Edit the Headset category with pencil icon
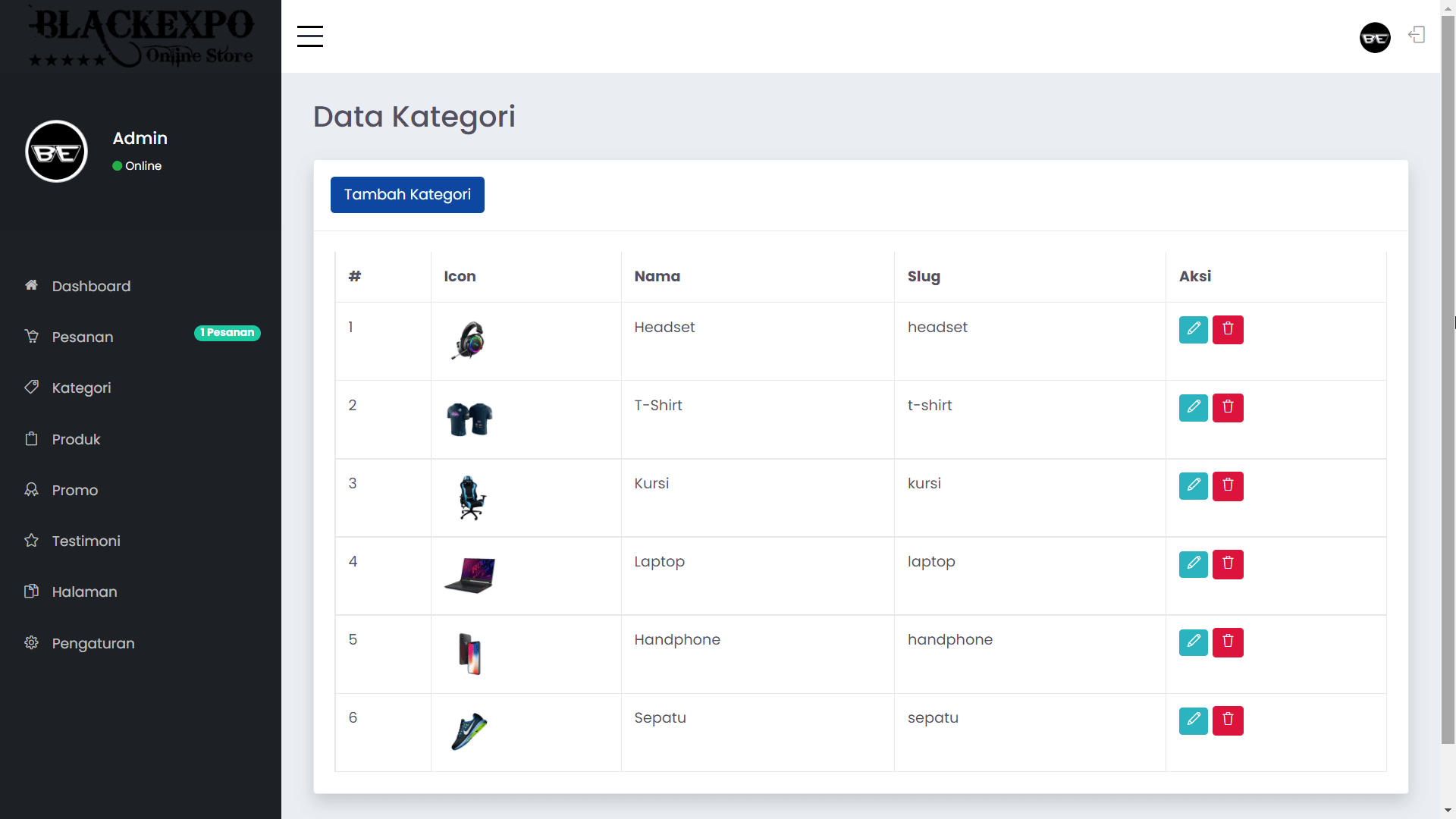1456x819 pixels. point(1193,329)
